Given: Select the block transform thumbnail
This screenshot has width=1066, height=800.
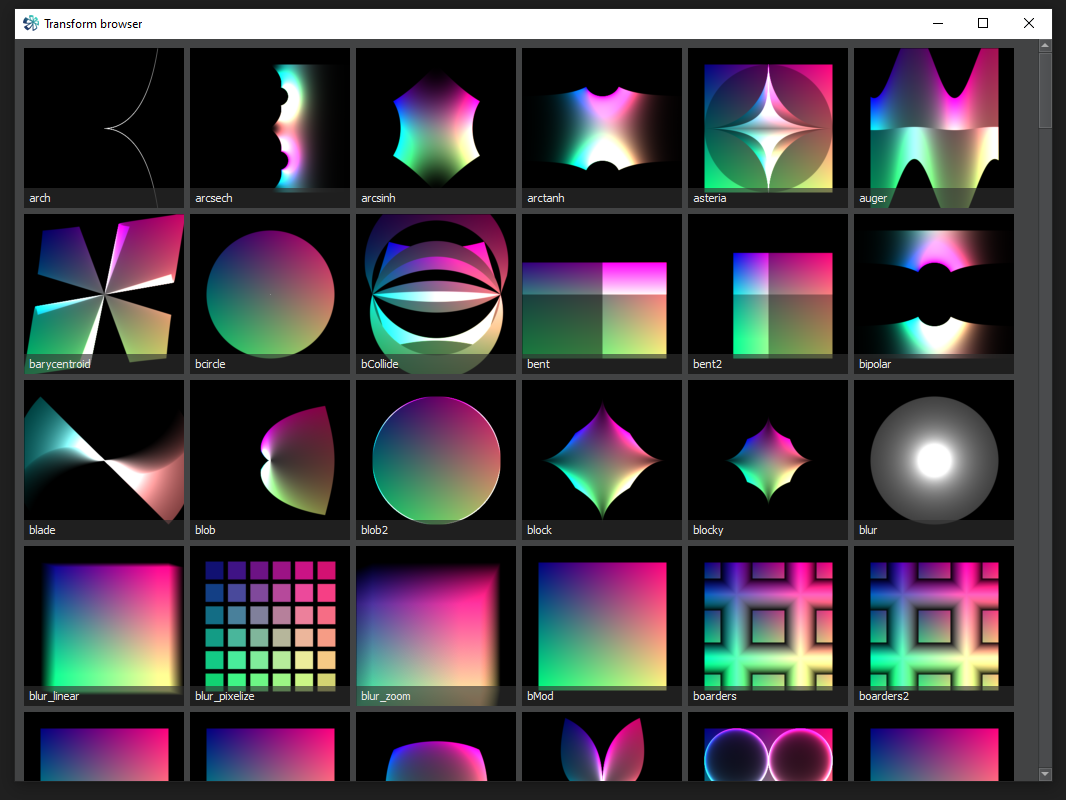Looking at the screenshot, I should coord(602,459).
